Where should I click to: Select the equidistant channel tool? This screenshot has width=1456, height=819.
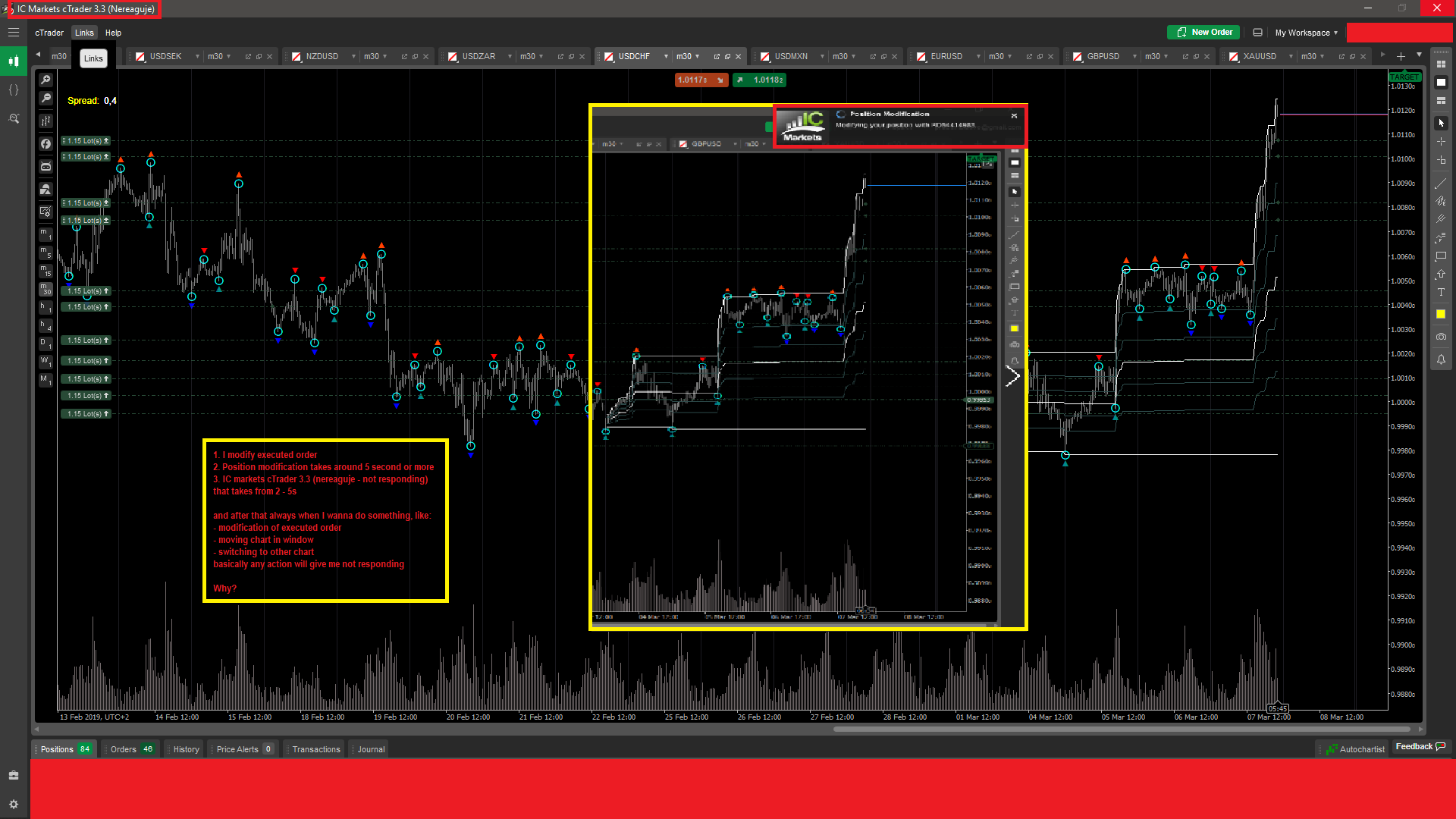click(1441, 201)
